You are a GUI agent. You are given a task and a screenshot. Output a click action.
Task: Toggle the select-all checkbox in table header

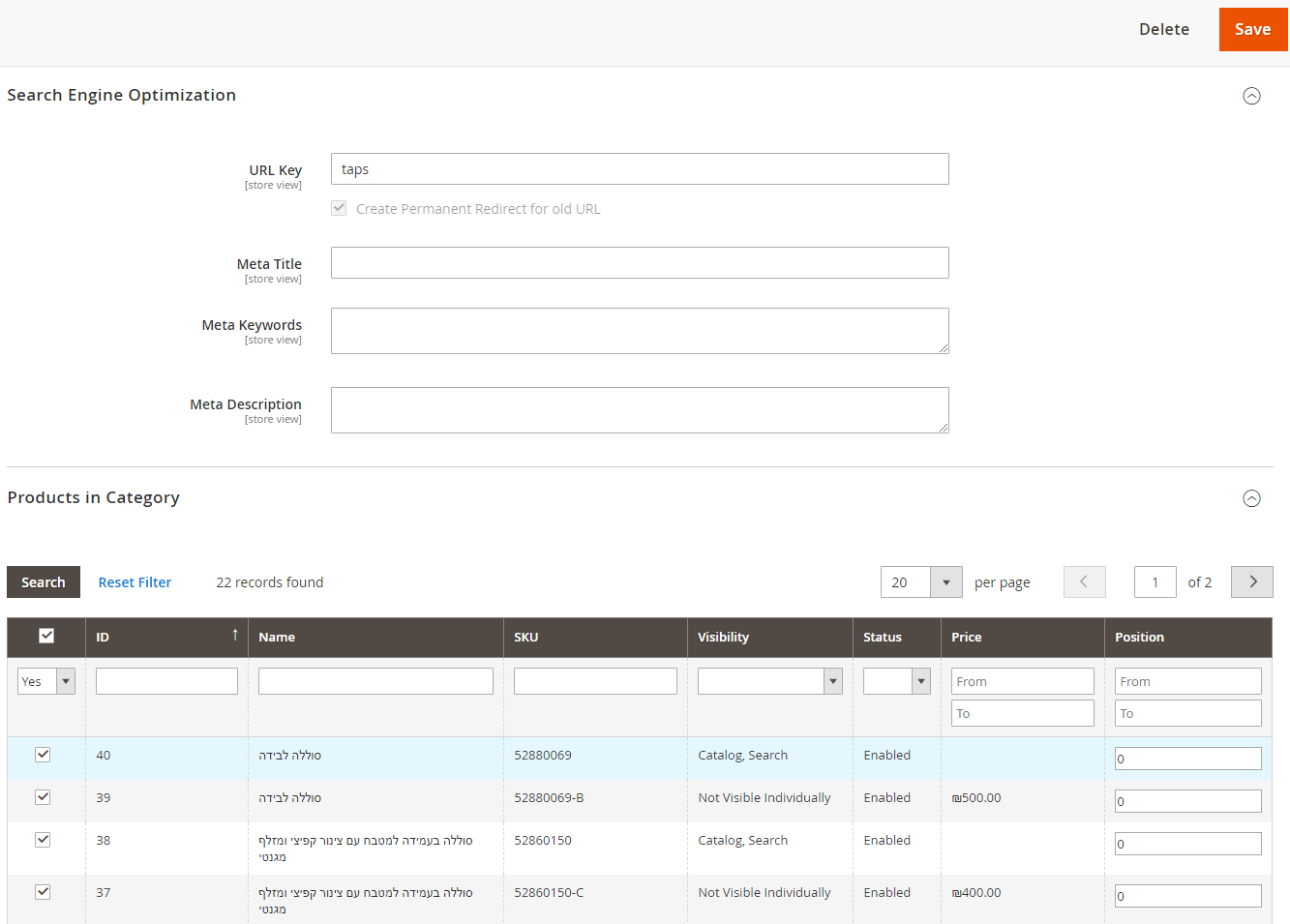46,636
